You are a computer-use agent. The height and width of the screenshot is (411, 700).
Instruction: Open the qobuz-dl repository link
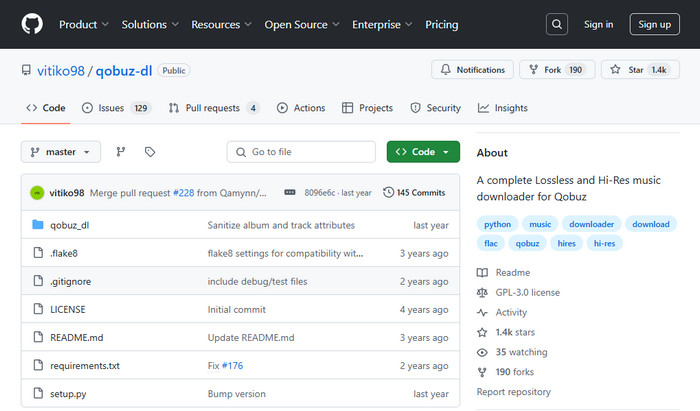pyautogui.click(x=124, y=71)
